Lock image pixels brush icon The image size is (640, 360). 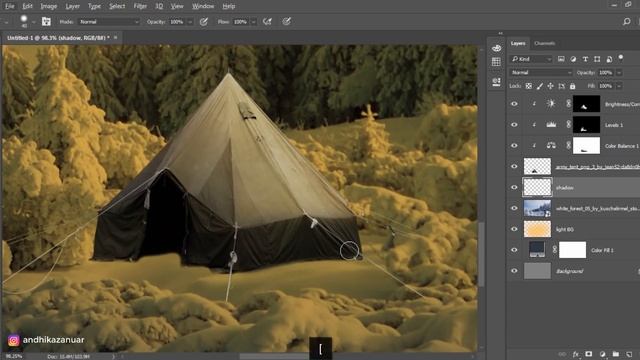pos(540,86)
